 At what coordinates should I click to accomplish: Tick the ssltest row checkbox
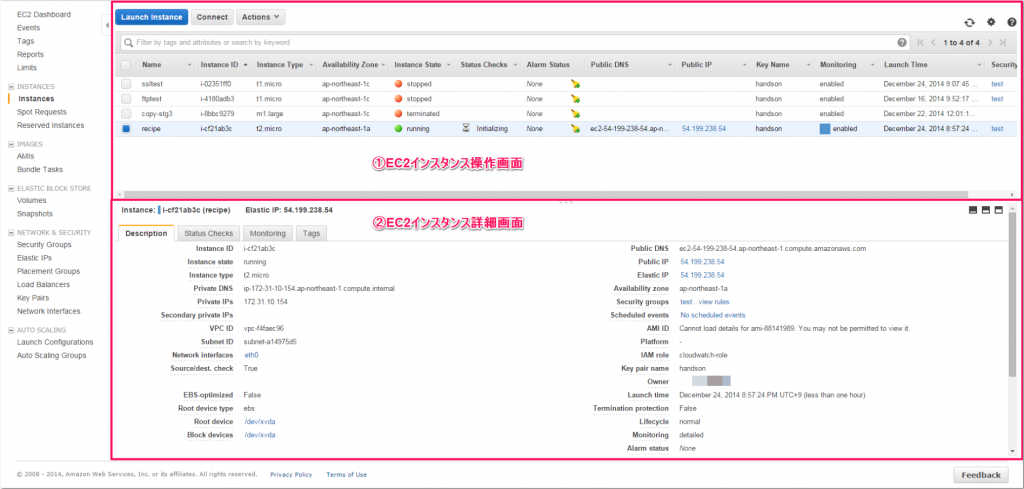pyautogui.click(x=126, y=84)
